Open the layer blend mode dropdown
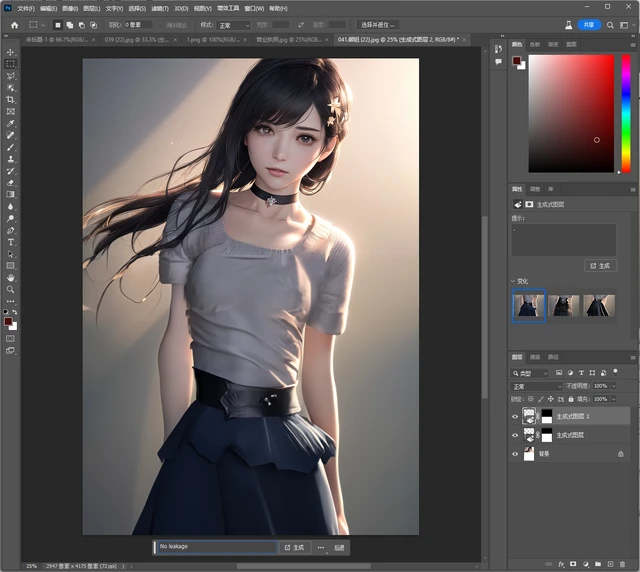Viewport: 640px width, 572px height. 538,386
